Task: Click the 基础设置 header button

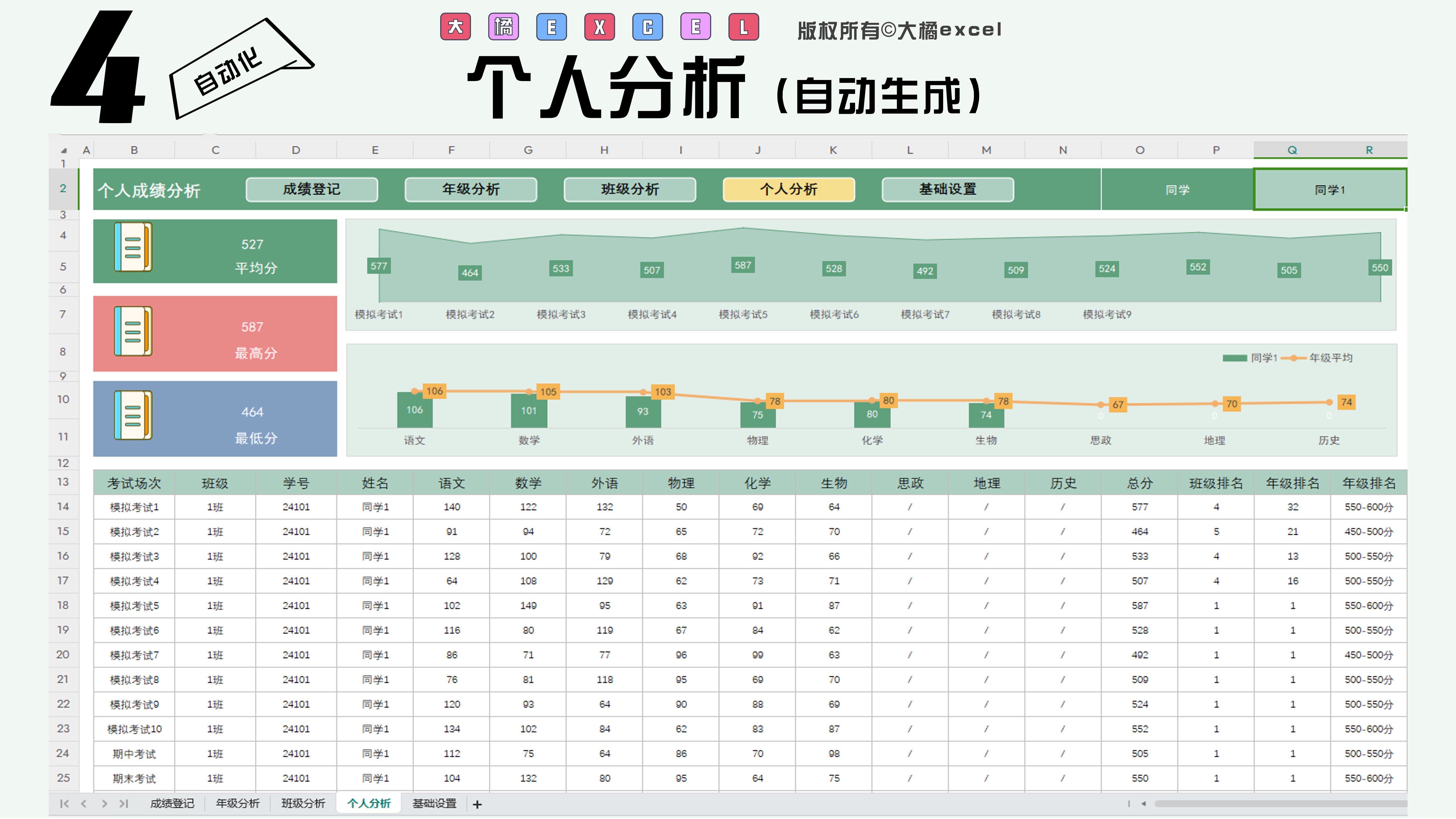Action: pos(947,189)
